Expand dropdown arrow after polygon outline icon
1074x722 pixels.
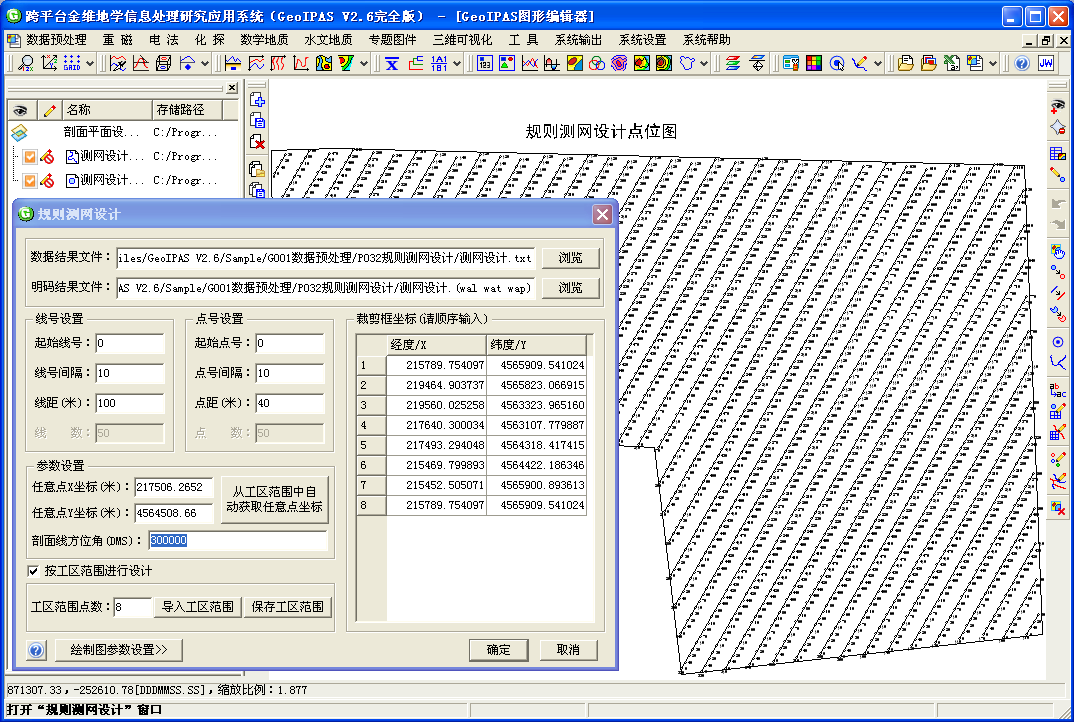click(x=703, y=64)
